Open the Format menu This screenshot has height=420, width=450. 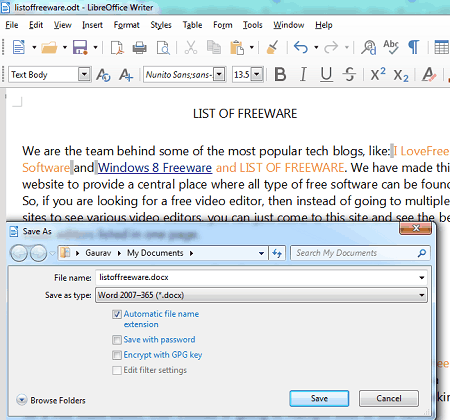click(126, 25)
